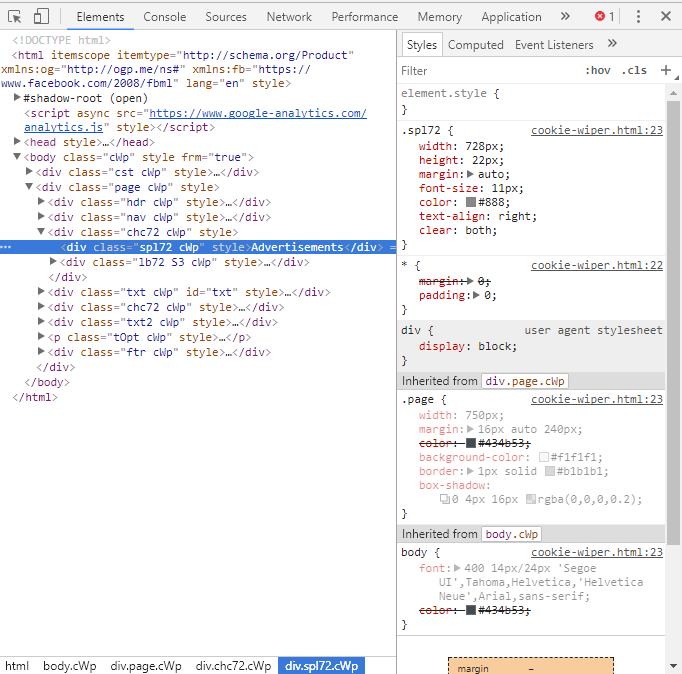Screen dimensions: 682x674
Task: Click the Styles pane scroll-down arrow
Action: coord(673,666)
